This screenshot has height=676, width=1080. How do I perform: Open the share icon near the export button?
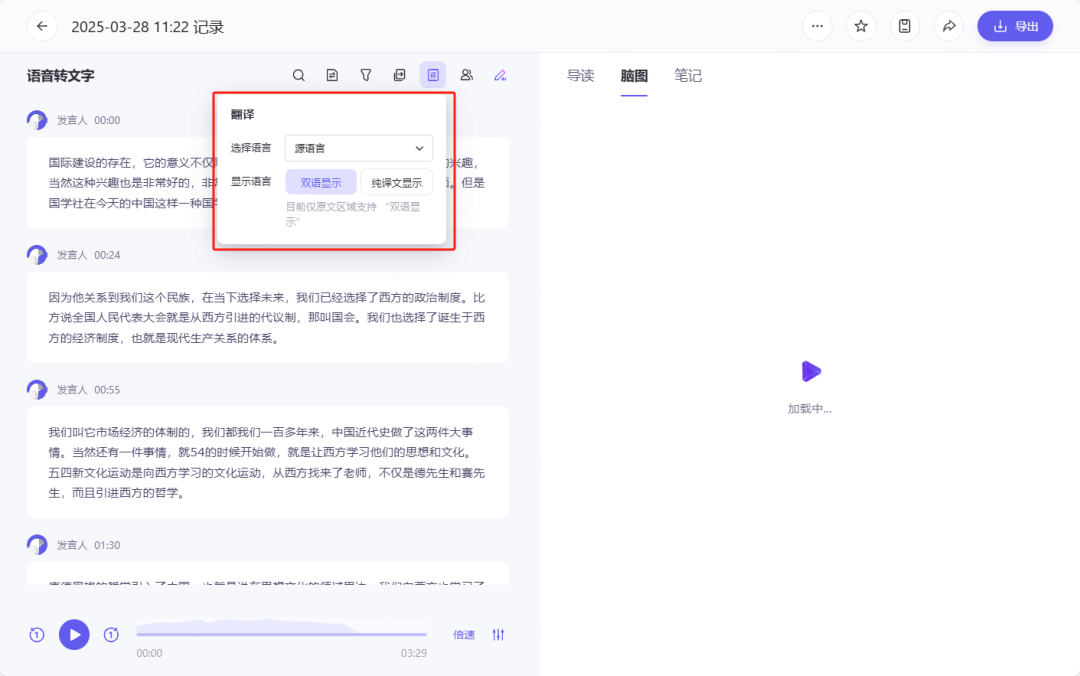(949, 25)
